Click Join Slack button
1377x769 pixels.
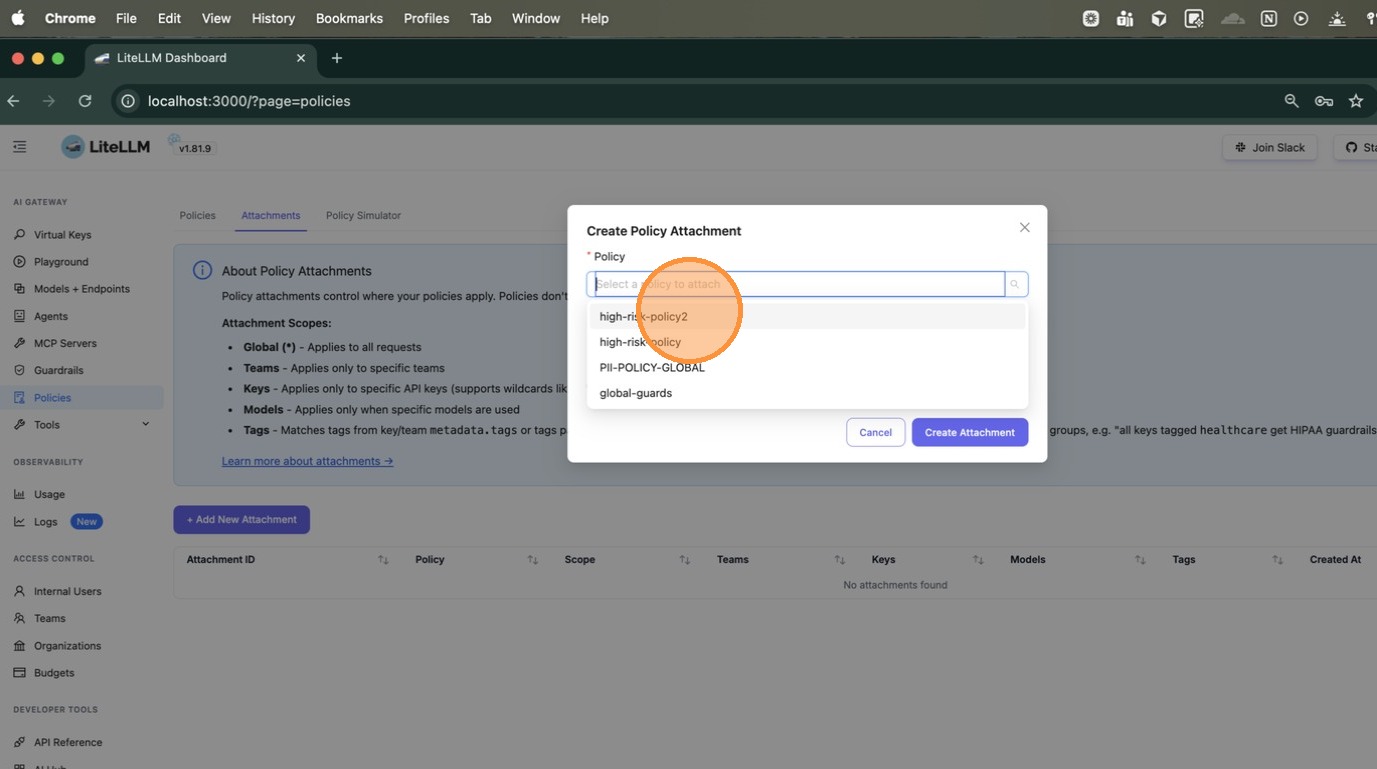coord(1270,147)
